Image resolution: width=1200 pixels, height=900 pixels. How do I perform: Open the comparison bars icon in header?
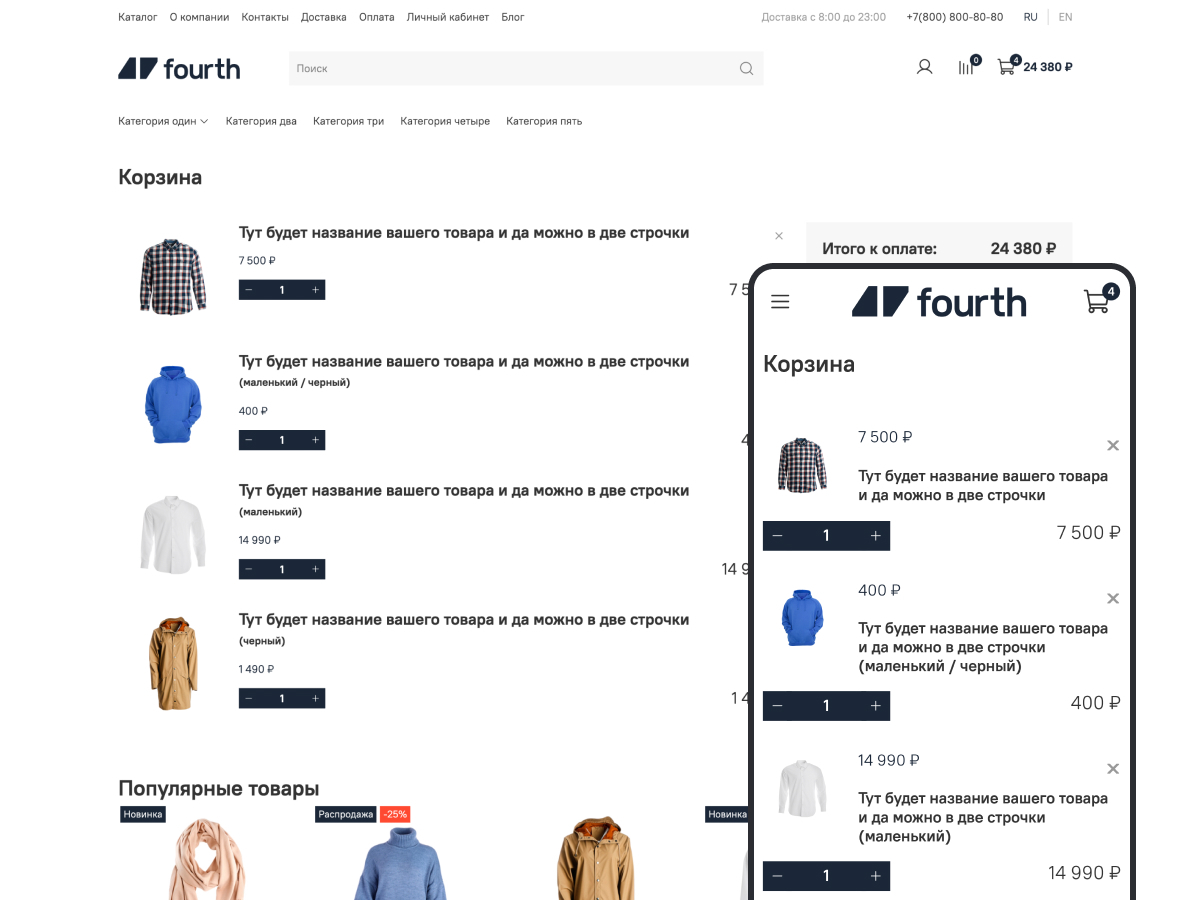pos(967,66)
